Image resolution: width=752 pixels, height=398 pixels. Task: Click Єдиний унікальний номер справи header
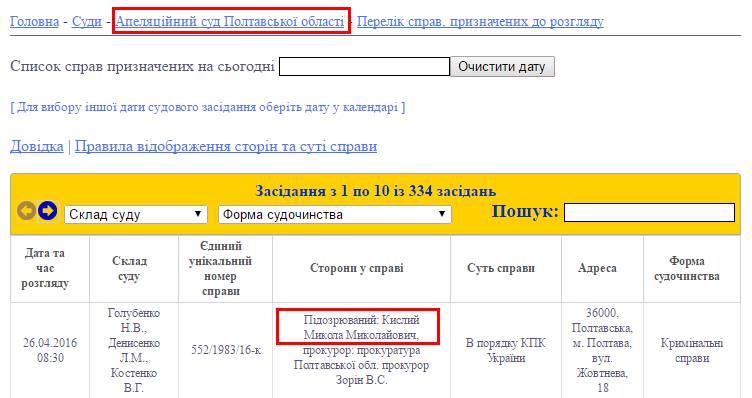click(225, 269)
